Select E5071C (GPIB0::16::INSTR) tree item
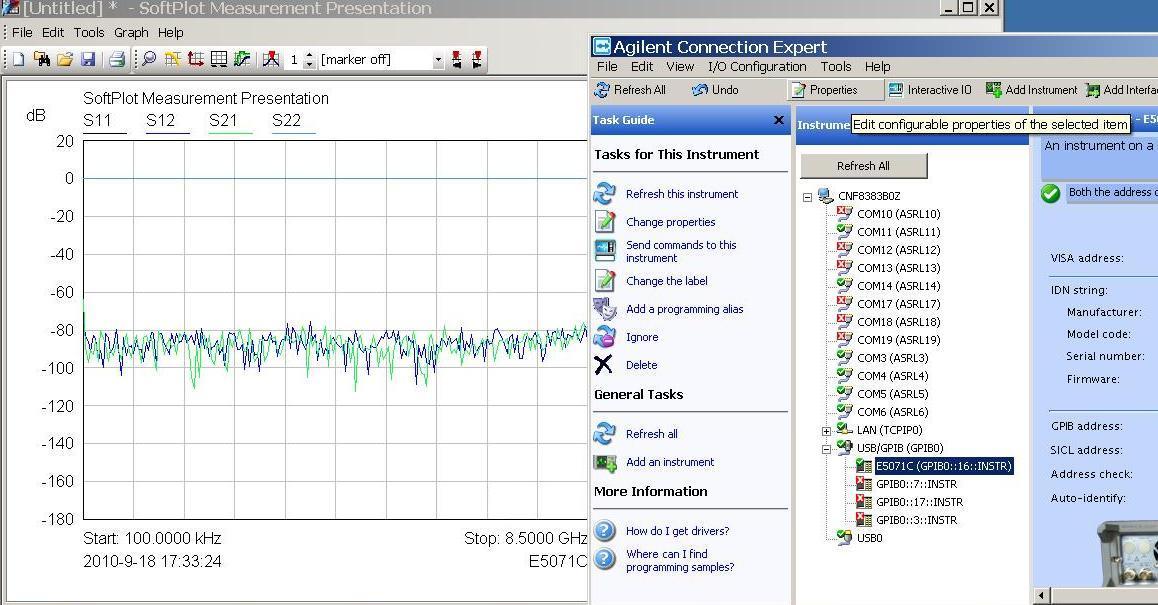Screen dimensions: 1158x605 point(944,466)
